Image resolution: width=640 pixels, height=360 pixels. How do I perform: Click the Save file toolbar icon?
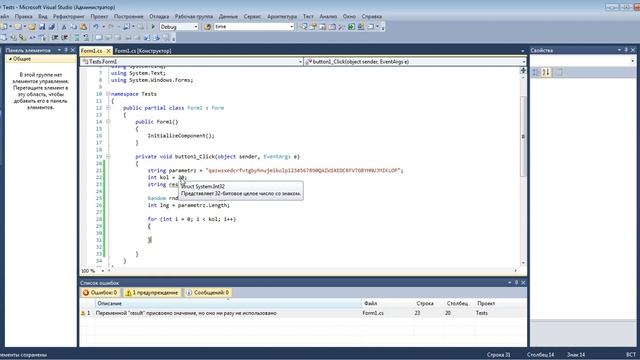[x=42, y=27]
